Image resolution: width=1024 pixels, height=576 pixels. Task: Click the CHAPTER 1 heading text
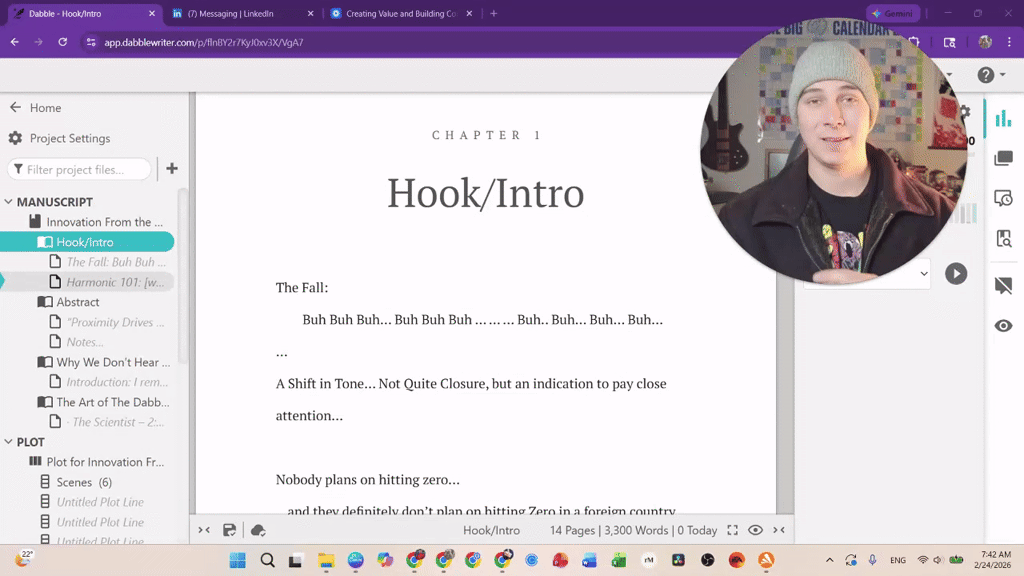click(x=487, y=135)
